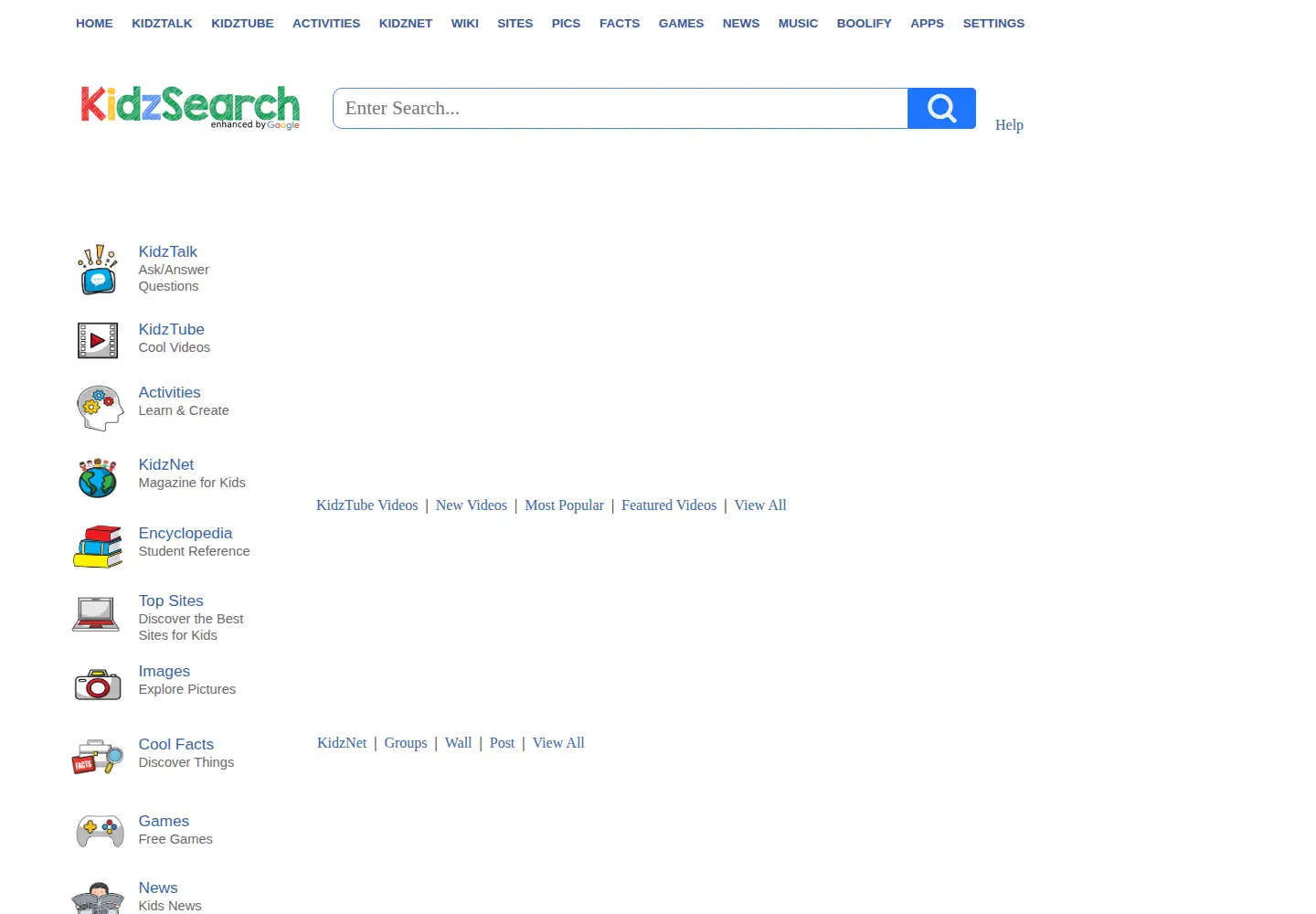Click View All next to Featured Videos

759,505
